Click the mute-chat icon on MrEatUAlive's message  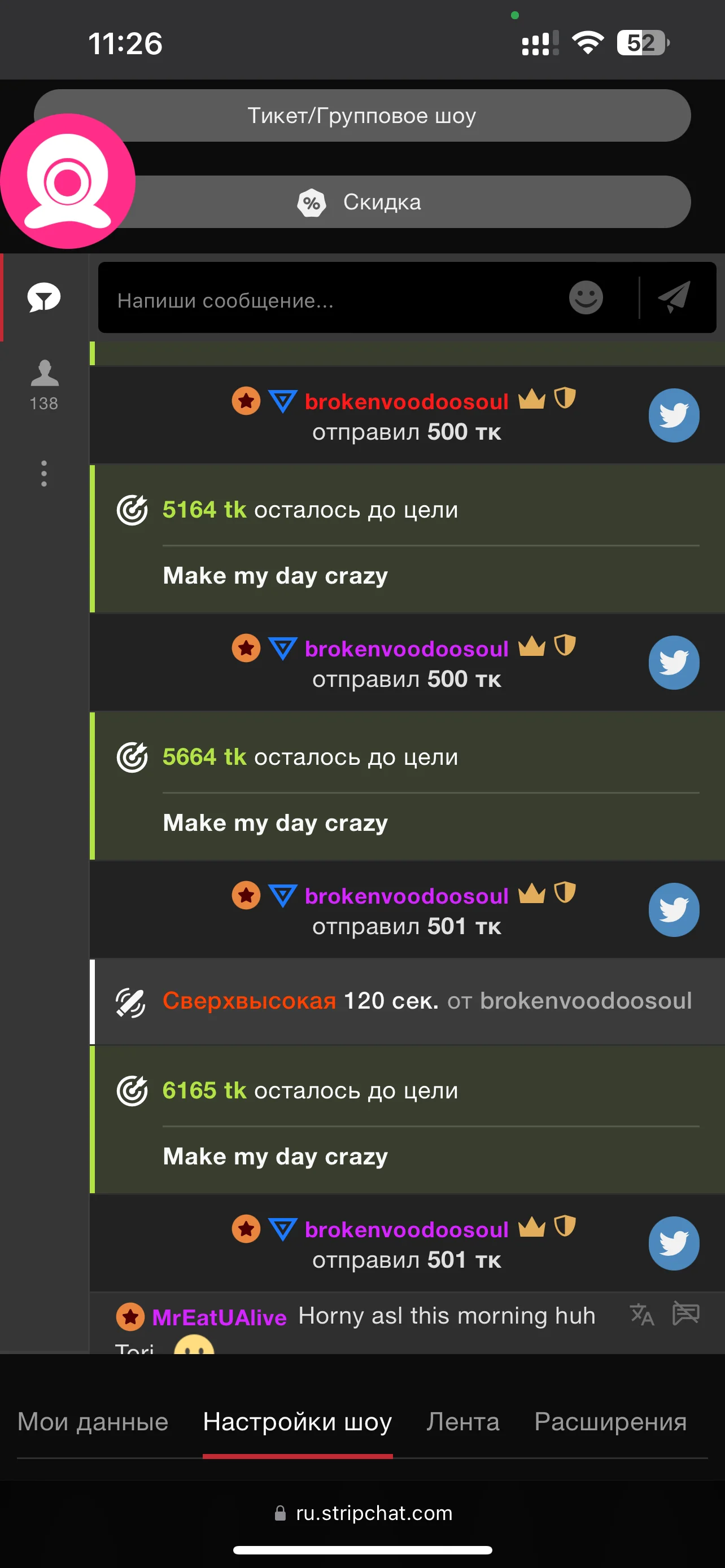click(685, 1313)
